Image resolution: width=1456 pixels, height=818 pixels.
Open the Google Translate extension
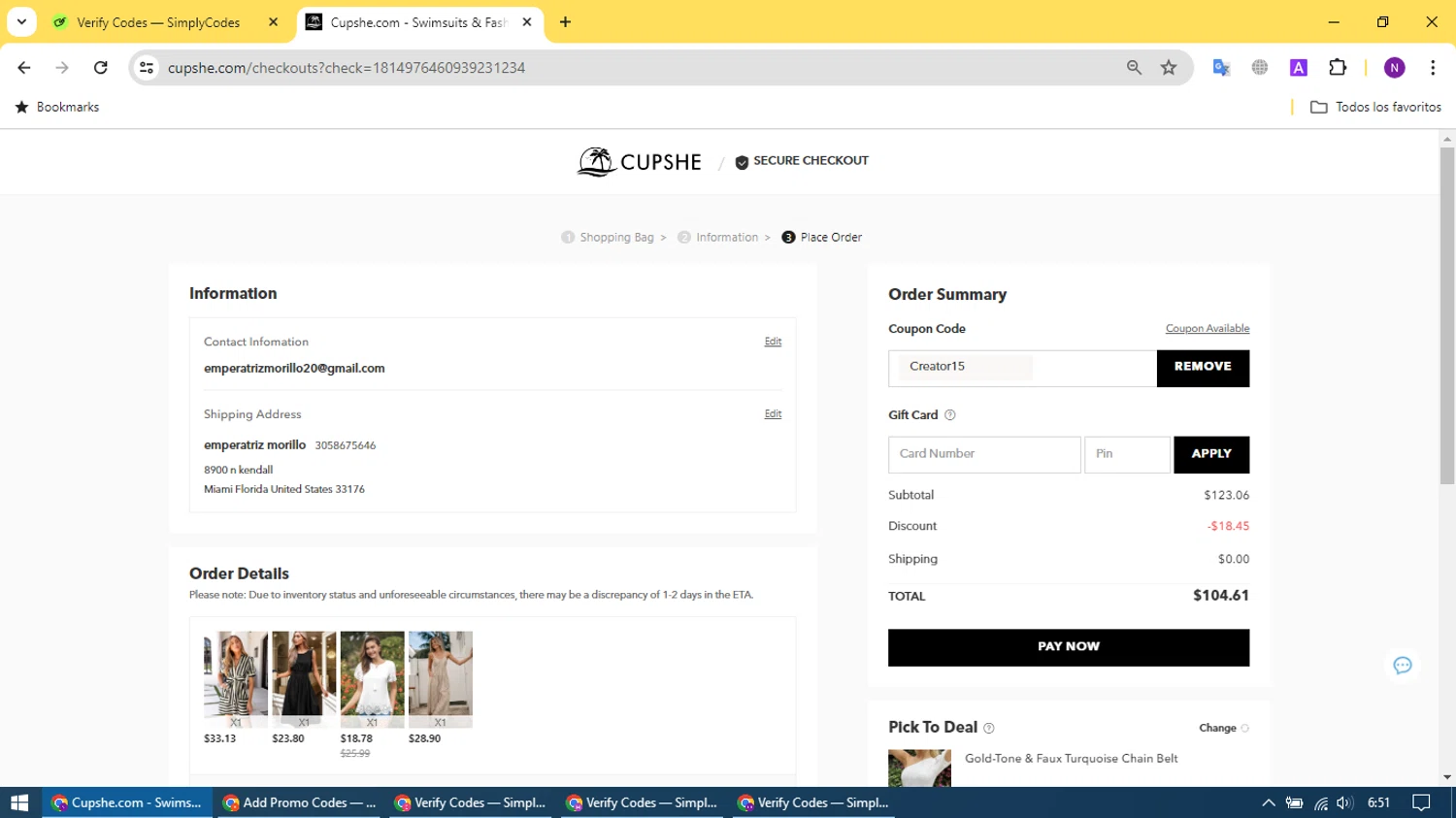coord(1221,68)
